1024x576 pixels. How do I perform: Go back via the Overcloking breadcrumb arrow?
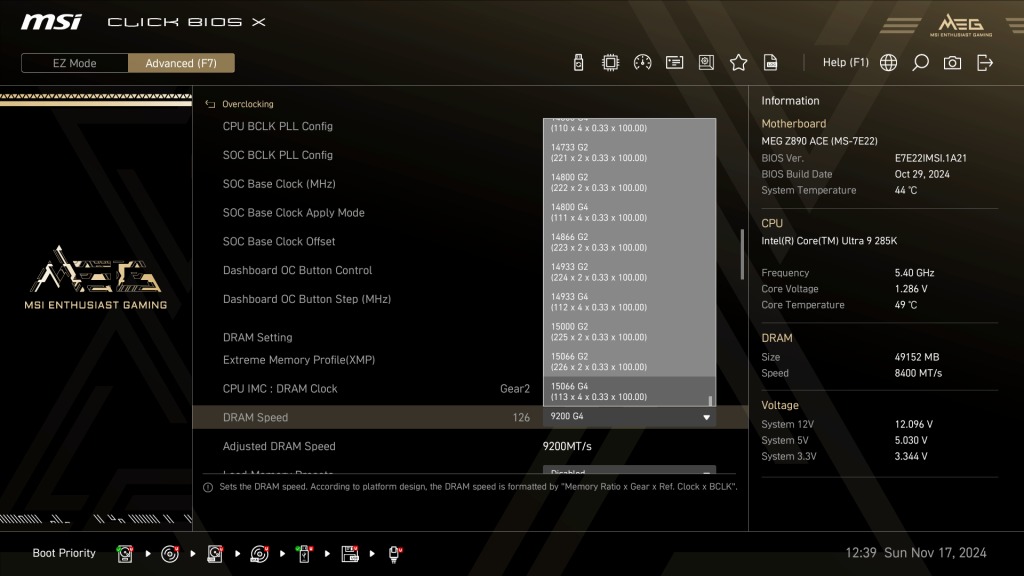click(210, 104)
